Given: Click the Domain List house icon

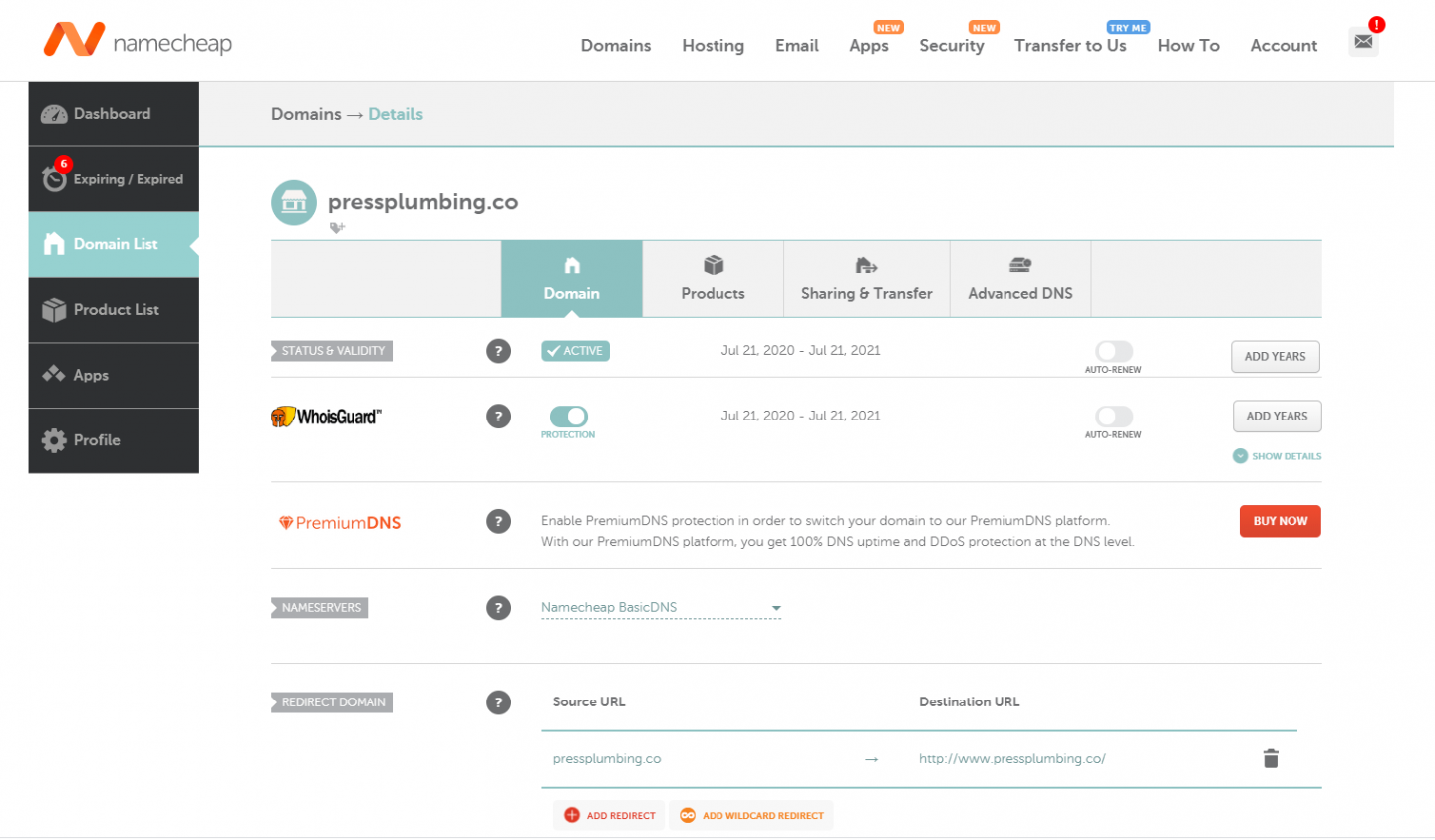Looking at the screenshot, I should coord(54,244).
